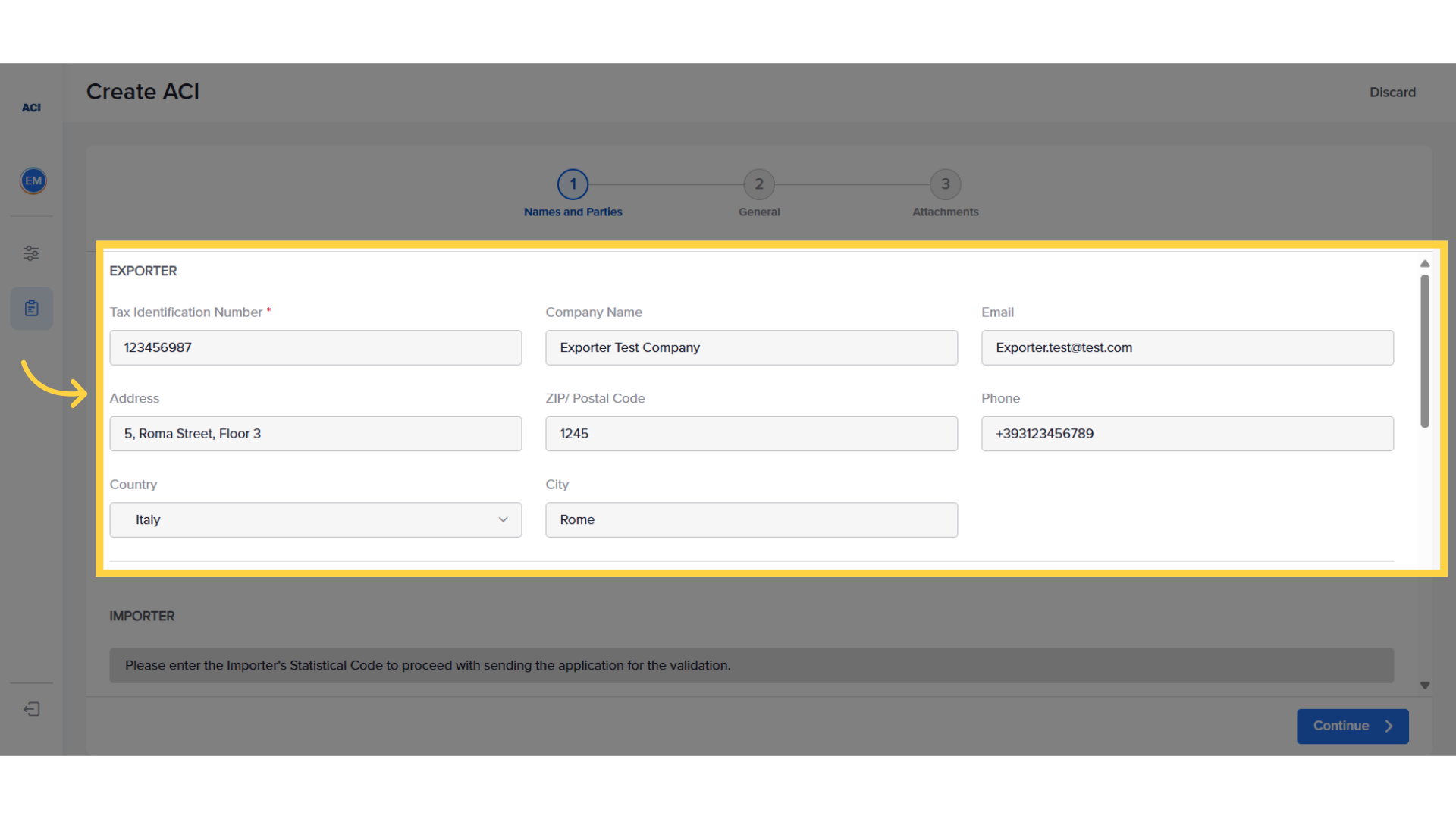Click the Discard link

click(x=1392, y=92)
